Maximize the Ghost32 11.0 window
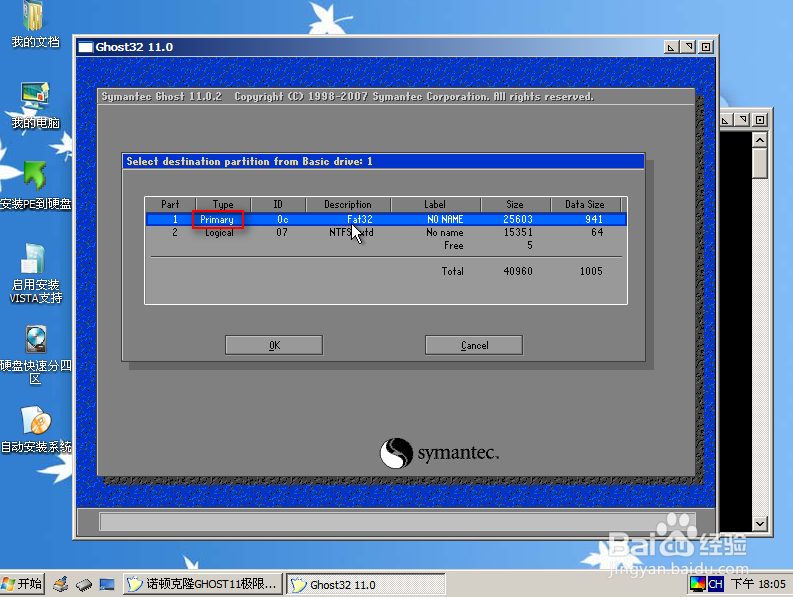Screen dimensions: 793x597 pyautogui.click(x=688, y=47)
